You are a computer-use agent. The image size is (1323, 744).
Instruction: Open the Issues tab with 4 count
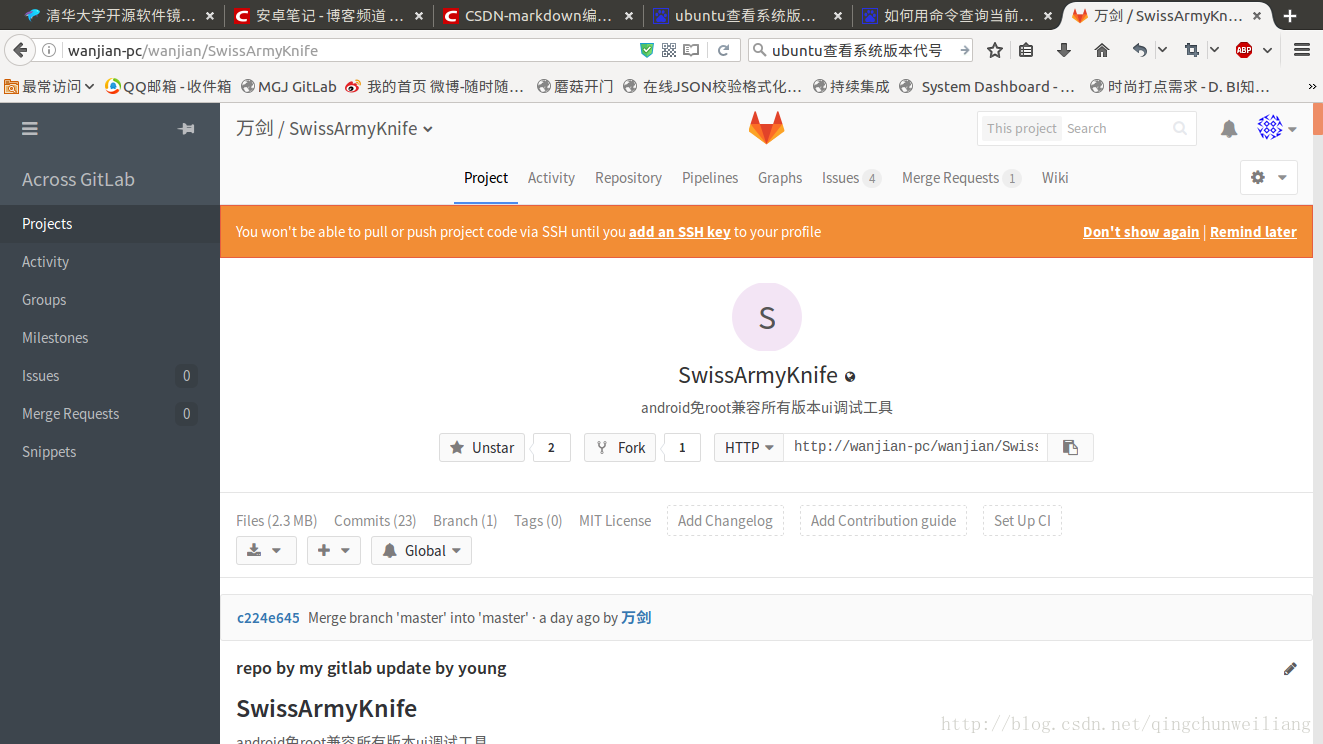coord(851,178)
